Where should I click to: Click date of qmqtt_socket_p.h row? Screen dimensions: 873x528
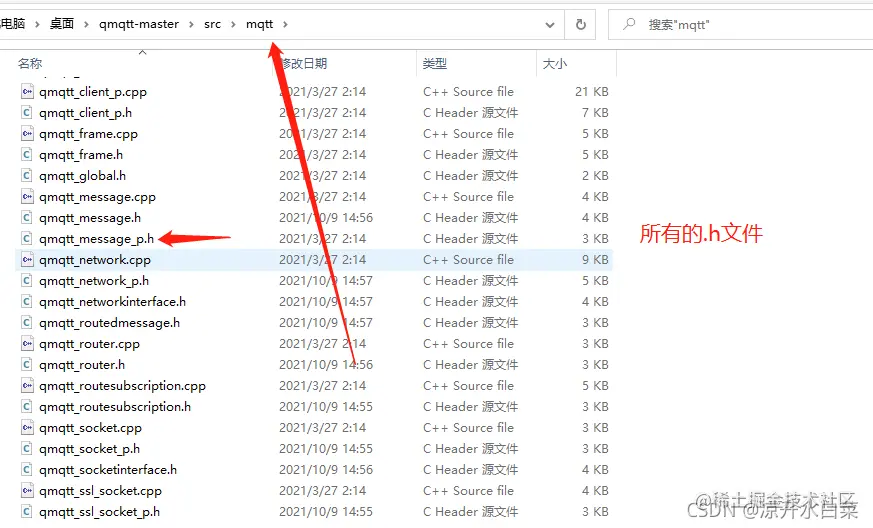tap(326, 448)
